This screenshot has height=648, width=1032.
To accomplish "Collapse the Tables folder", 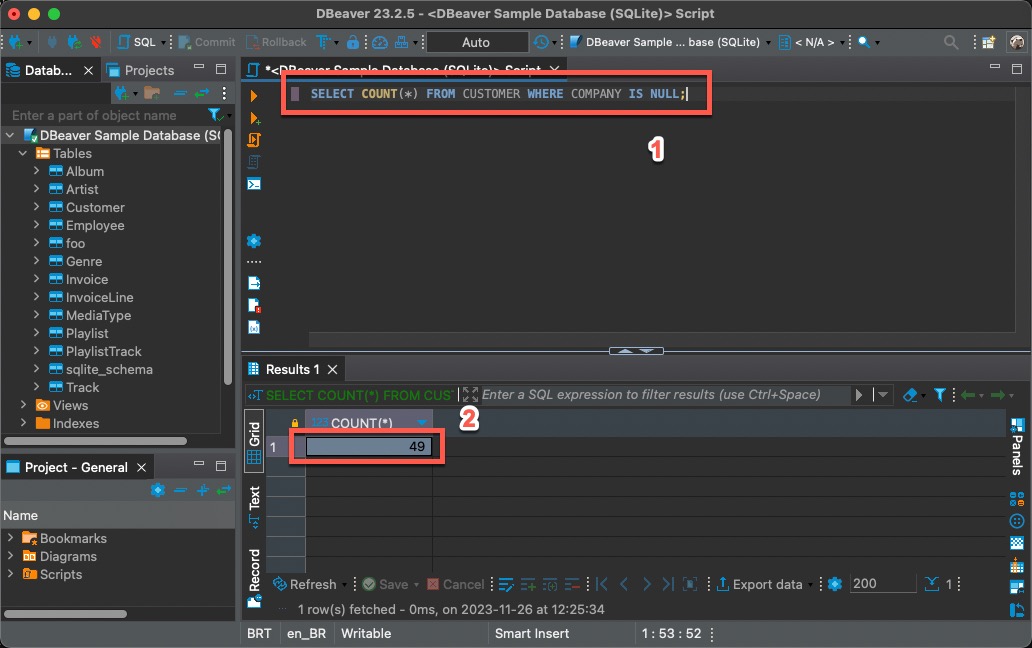I will tap(23, 153).
